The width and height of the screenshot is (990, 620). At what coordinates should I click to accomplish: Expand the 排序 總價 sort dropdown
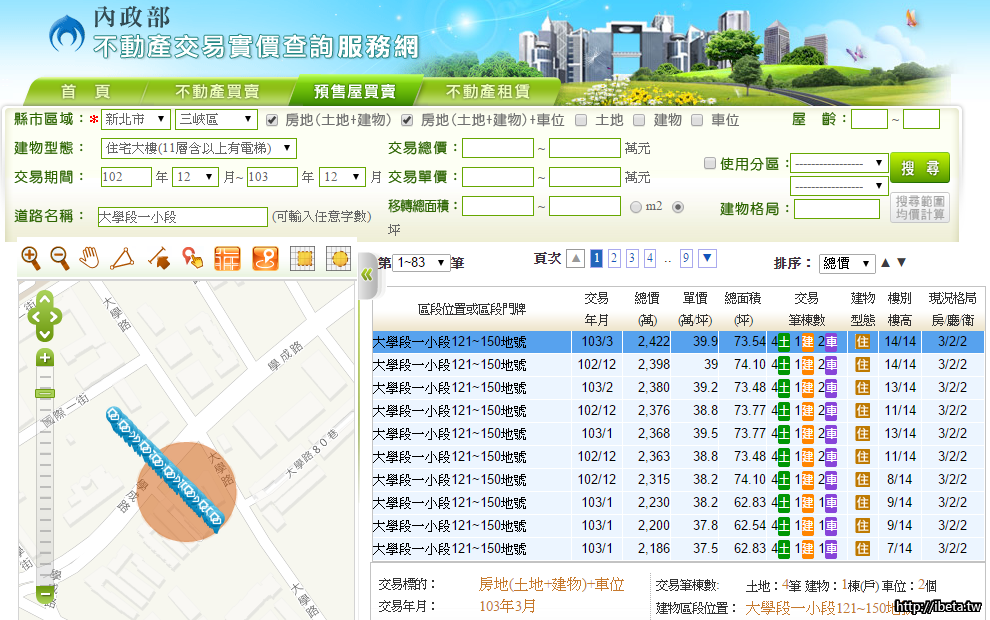click(847, 263)
